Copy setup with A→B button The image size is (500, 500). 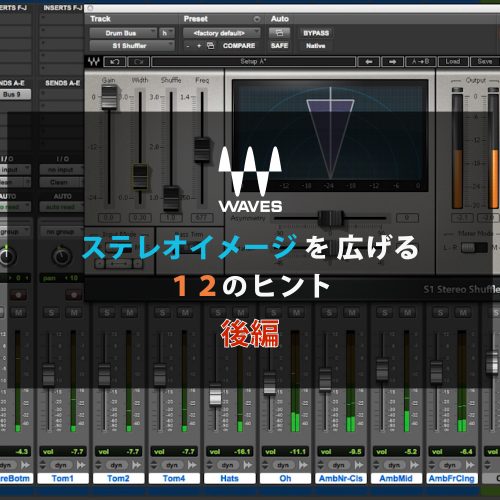pos(421,62)
